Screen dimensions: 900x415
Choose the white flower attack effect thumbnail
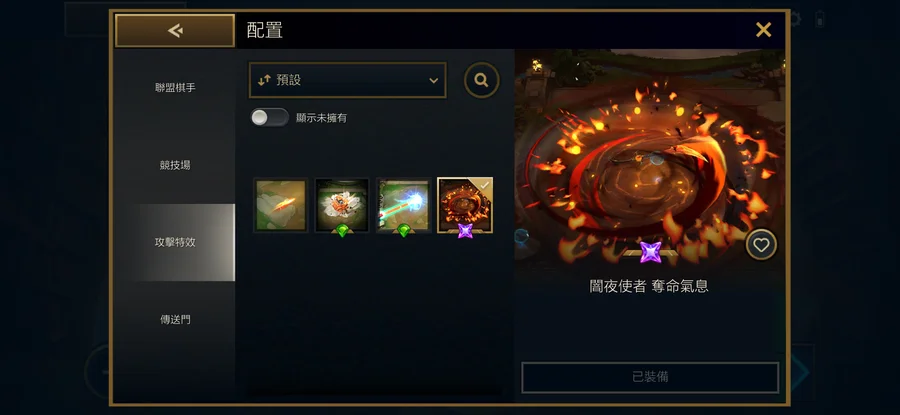tap(342, 205)
